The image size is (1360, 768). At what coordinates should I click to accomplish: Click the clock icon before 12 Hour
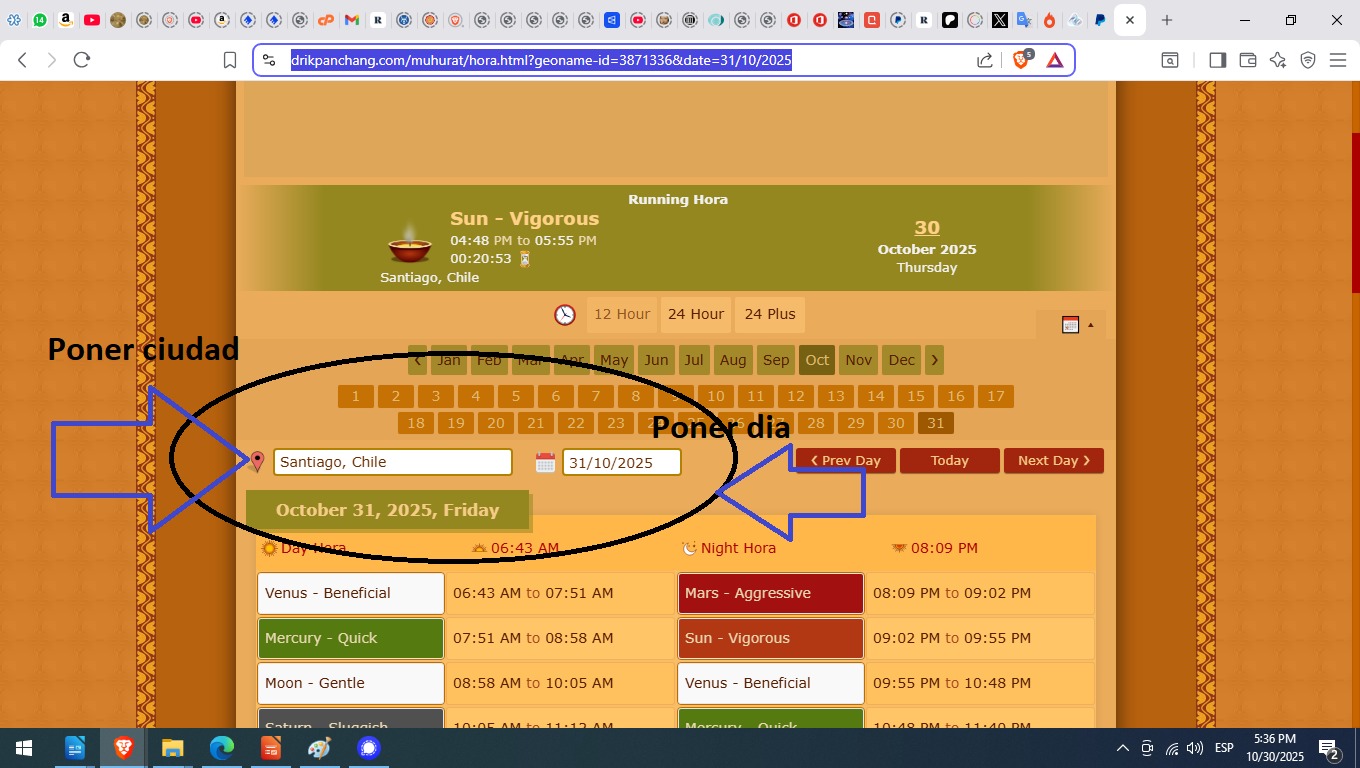point(565,315)
